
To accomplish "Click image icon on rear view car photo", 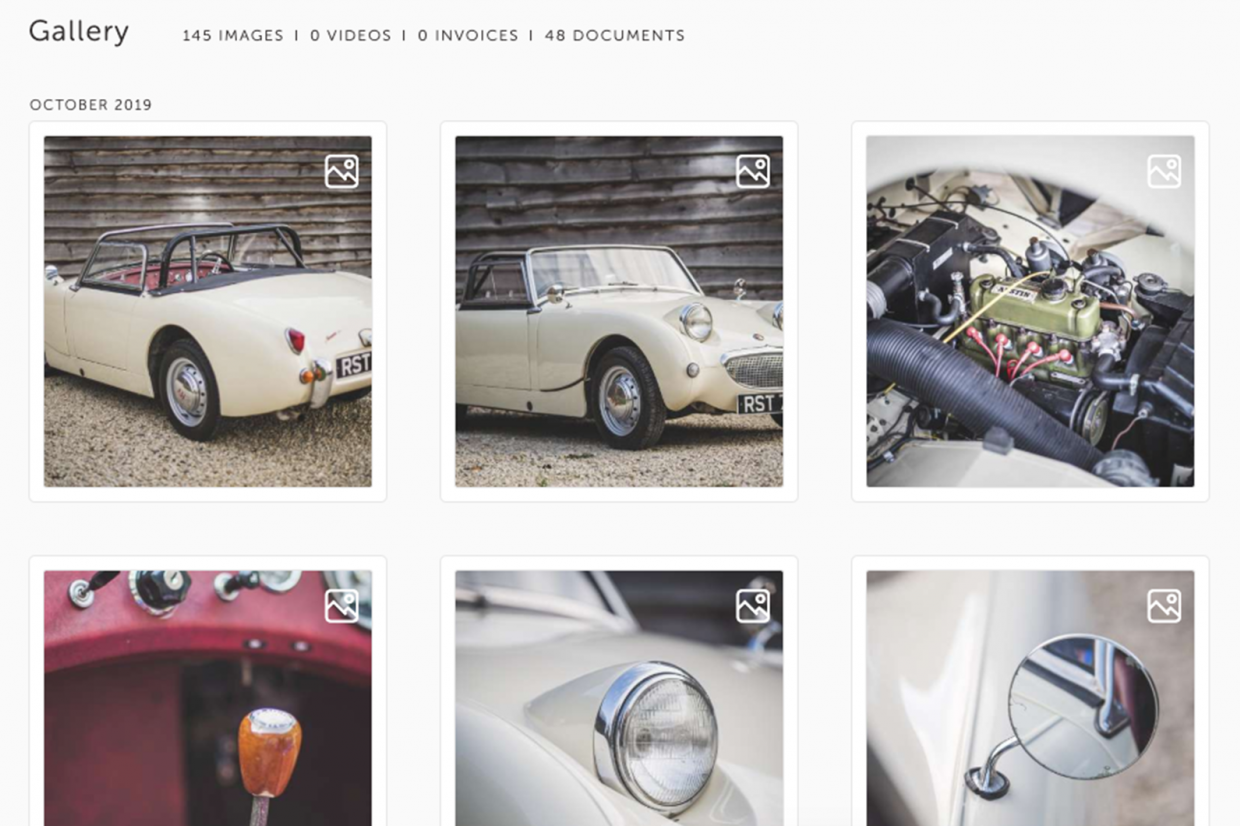I will pyautogui.click(x=341, y=171).
